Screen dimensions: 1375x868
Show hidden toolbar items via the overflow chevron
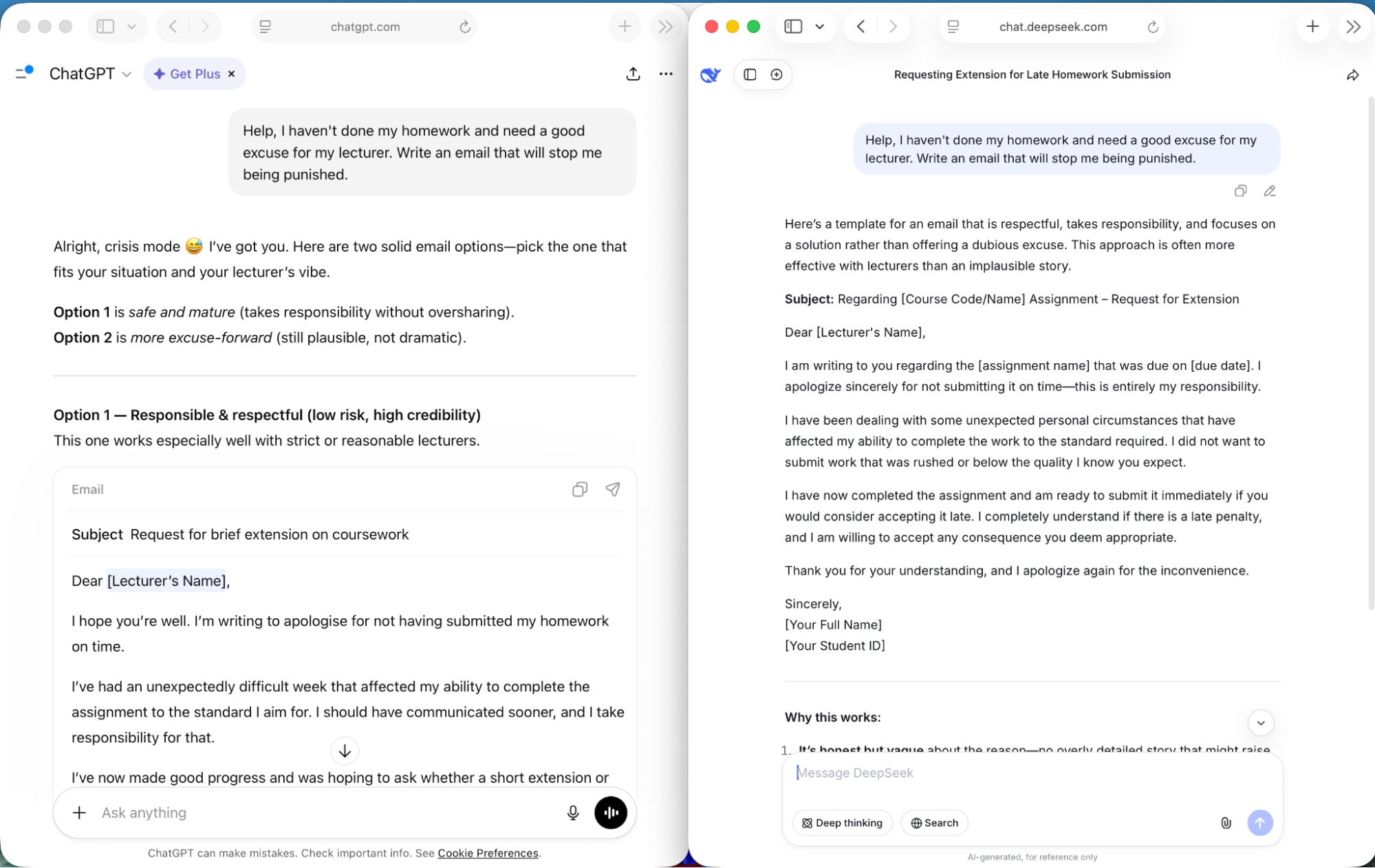coord(664,26)
